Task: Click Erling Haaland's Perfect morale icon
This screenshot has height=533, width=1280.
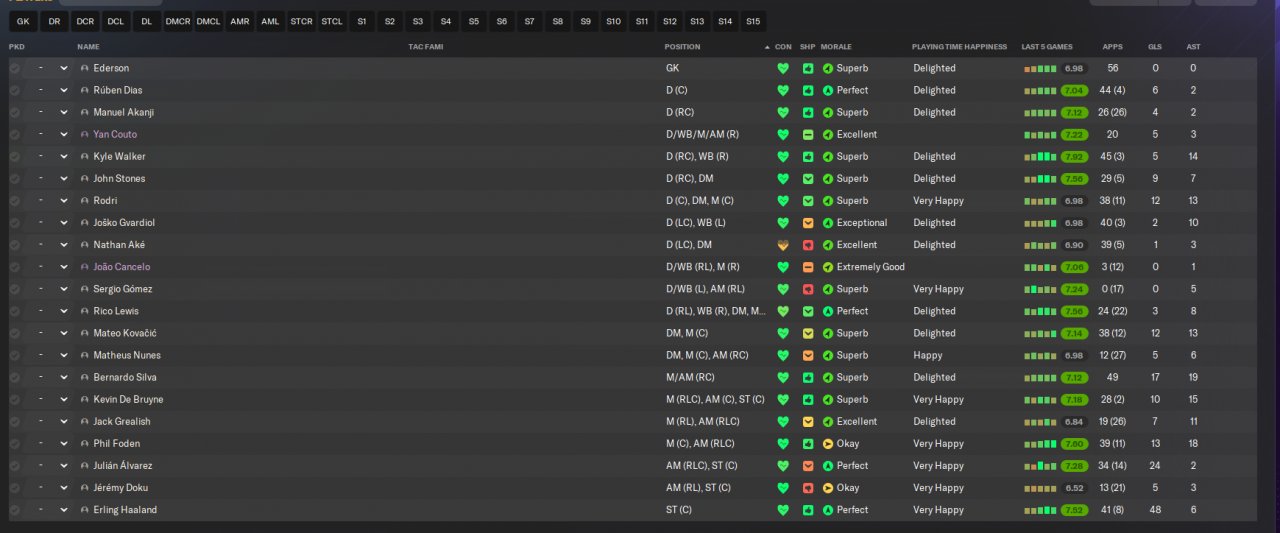Action: click(x=828, y=510)
